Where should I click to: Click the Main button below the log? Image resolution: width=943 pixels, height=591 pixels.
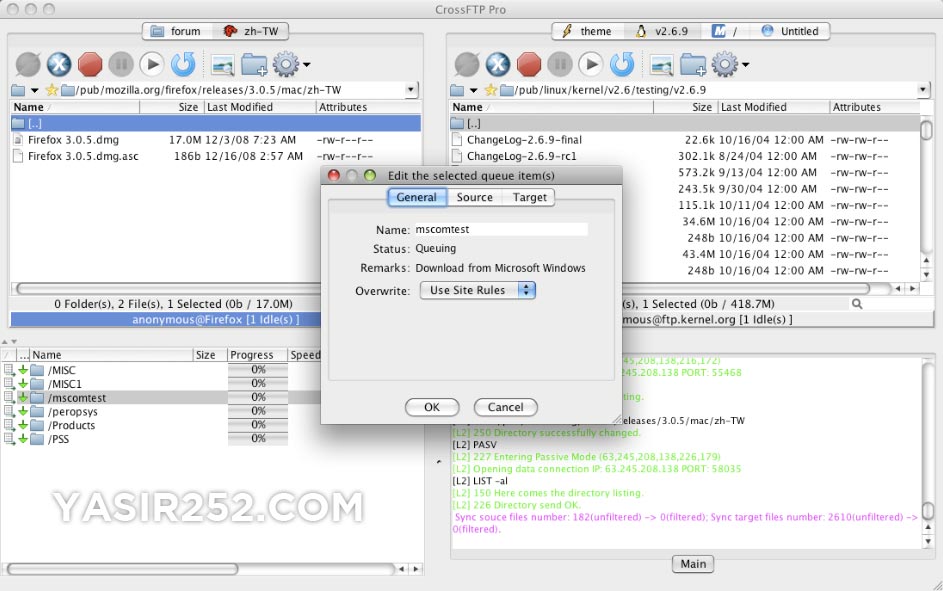693,564
